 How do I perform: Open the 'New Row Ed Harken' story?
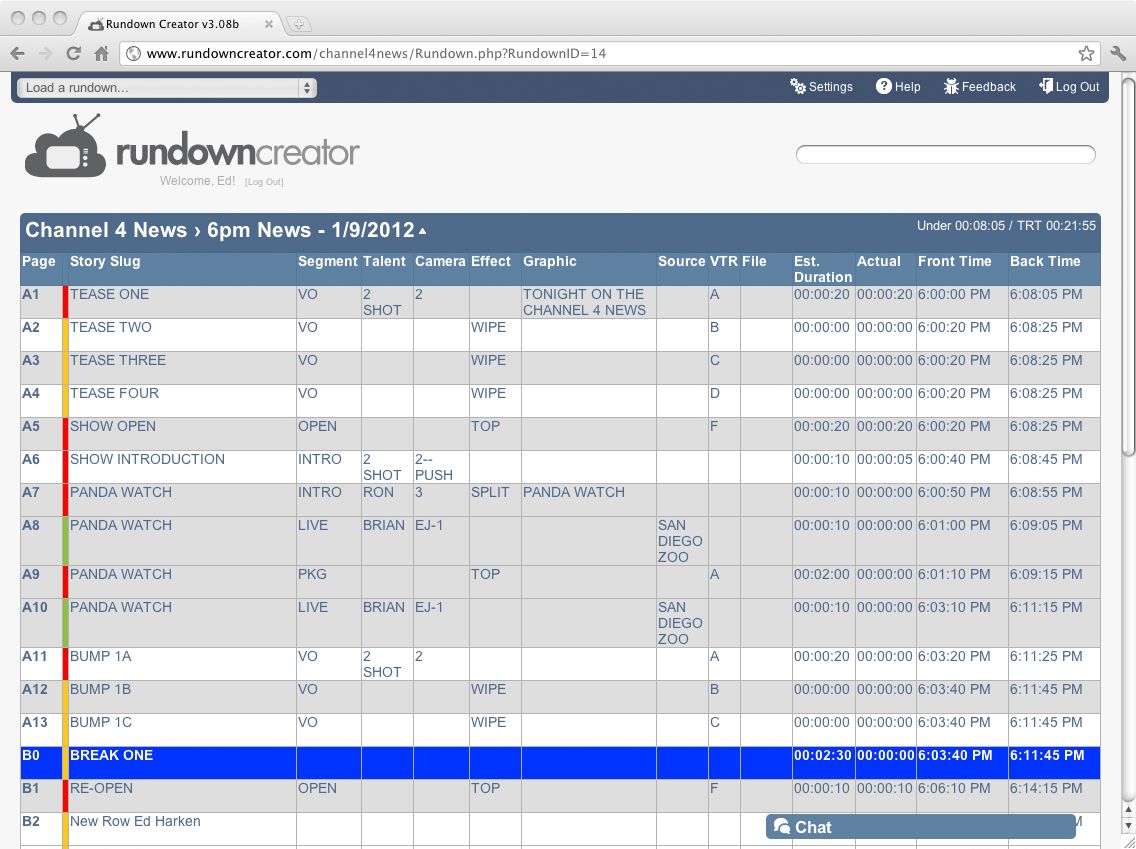click(135, 821)
